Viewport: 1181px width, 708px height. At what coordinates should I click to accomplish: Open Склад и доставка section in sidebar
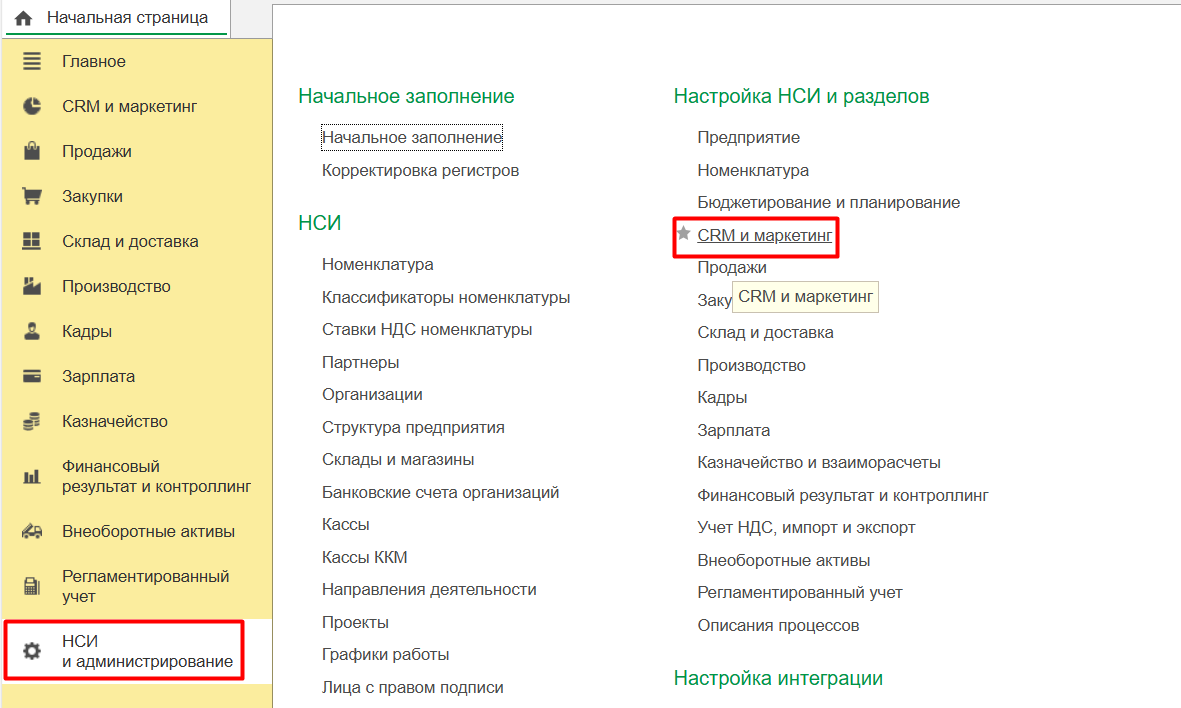(x=130, y=241)
